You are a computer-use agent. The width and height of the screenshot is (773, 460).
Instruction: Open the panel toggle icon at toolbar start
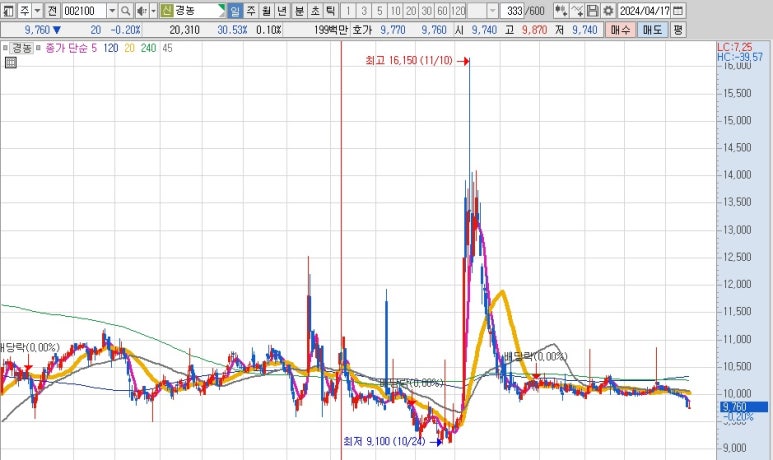click(x=8, y=10)
